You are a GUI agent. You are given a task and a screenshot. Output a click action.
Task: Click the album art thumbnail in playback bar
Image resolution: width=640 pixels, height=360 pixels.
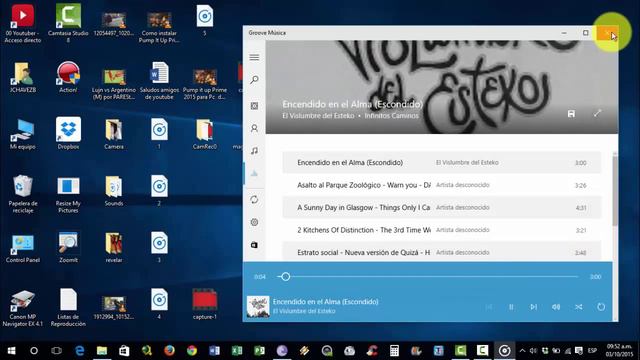(x=258, y=307)
